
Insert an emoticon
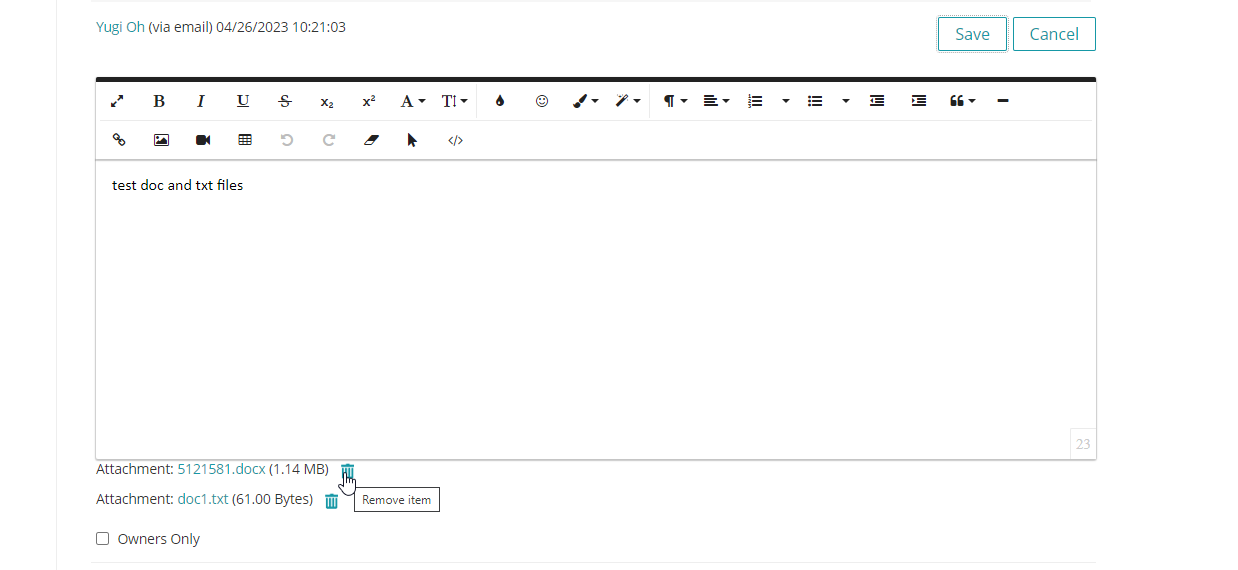[x=542, y=101]
